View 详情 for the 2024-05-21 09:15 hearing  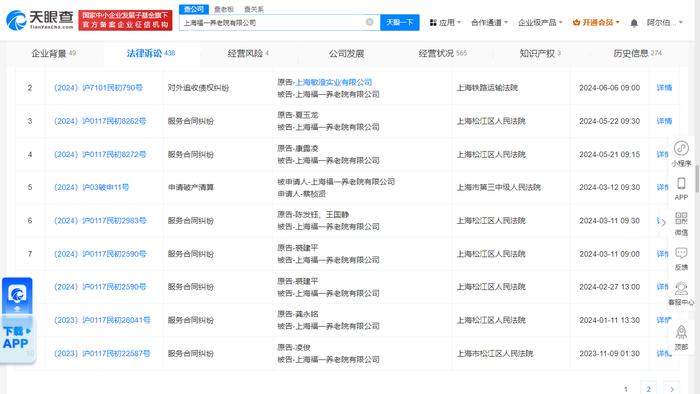coord(662,154)
